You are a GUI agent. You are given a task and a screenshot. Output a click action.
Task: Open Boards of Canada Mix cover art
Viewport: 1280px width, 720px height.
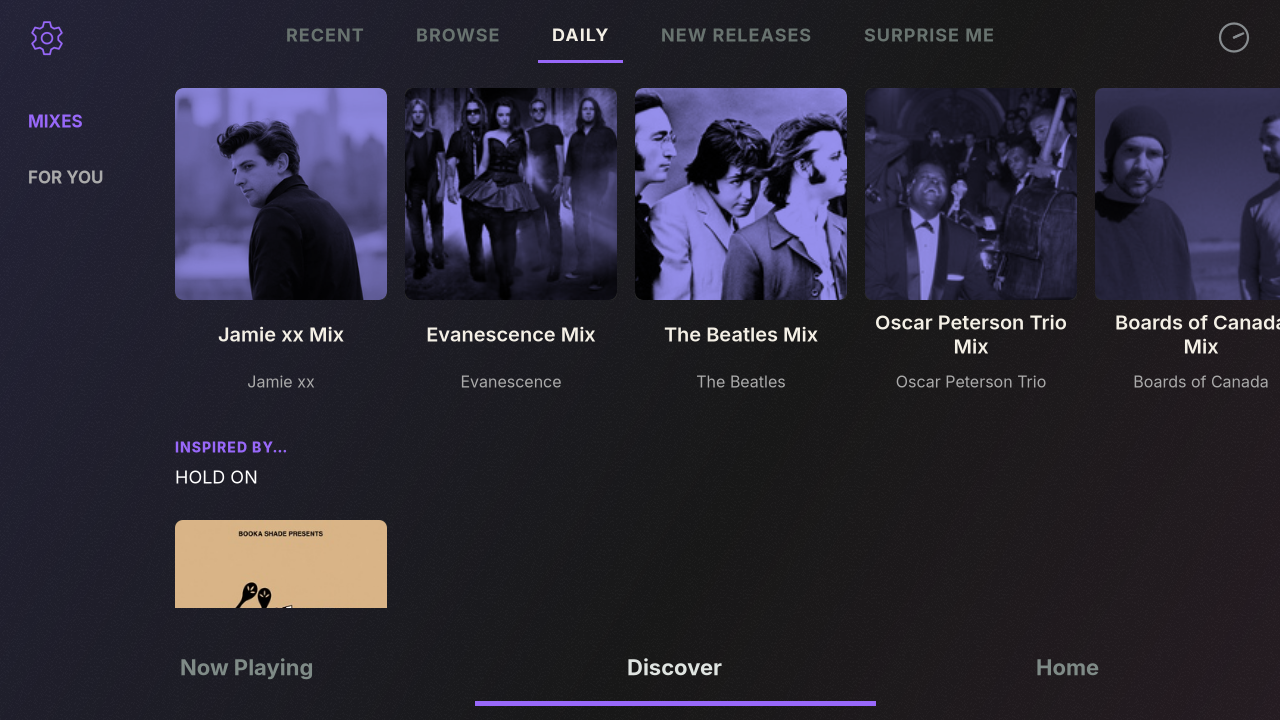(1187, 194)
